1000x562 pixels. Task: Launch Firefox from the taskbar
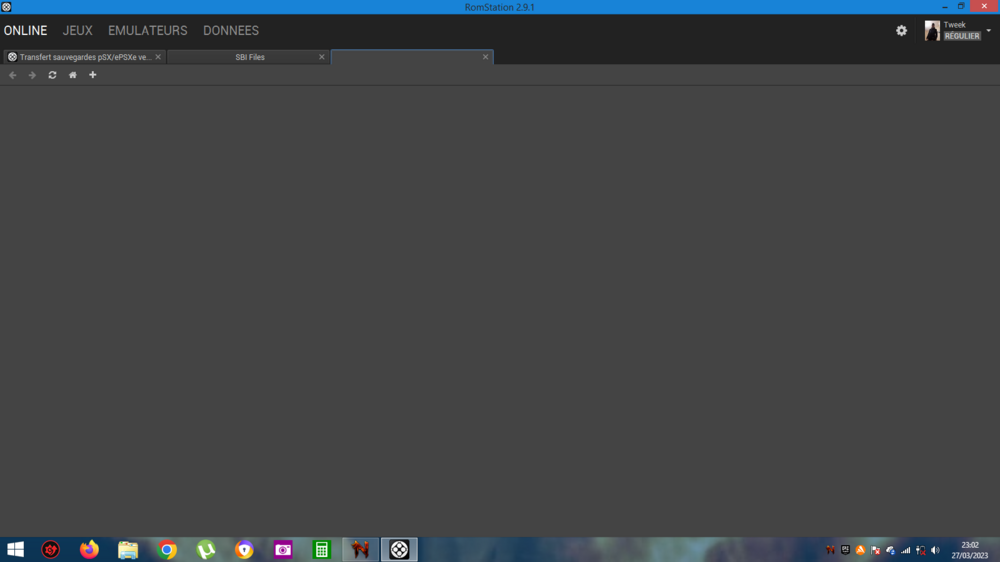[x=89, y=550]
